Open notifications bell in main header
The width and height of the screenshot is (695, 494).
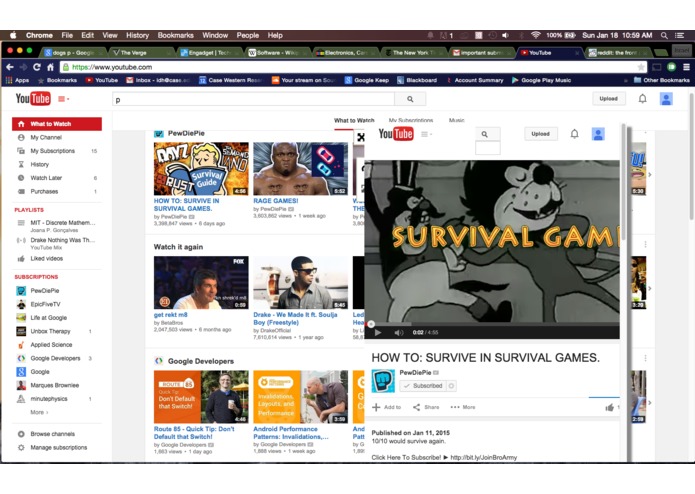[x=642, y=99]
